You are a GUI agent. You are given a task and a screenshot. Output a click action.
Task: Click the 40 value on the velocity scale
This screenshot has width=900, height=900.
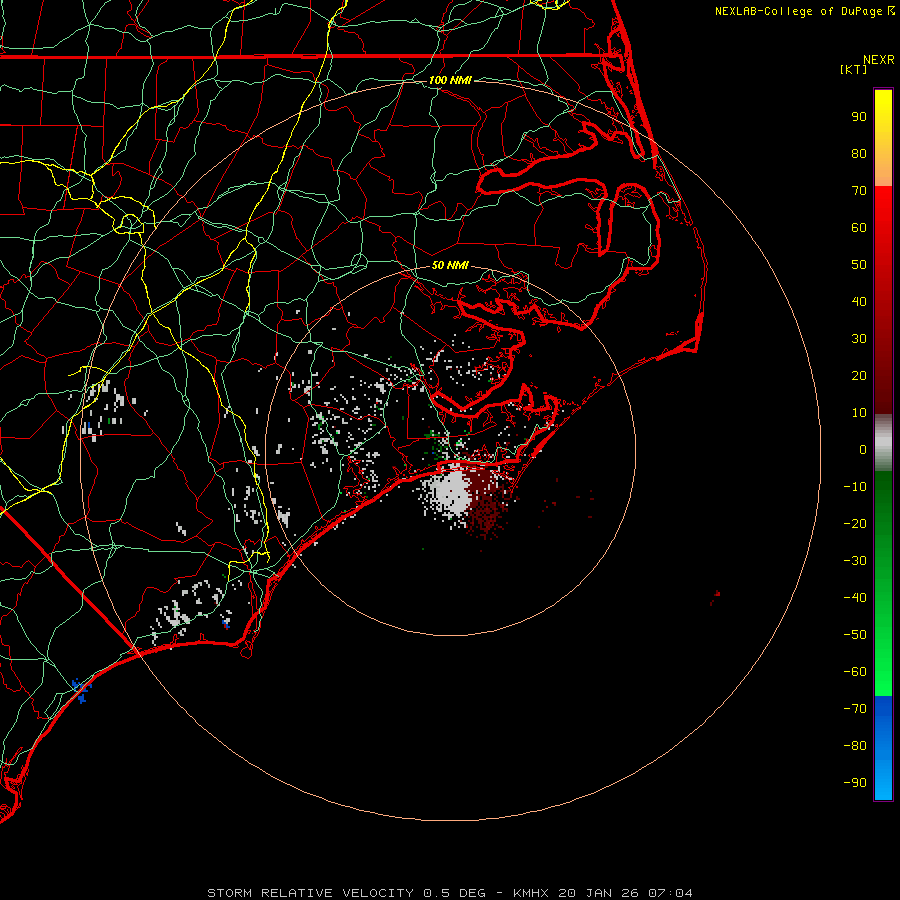point(859,302)
